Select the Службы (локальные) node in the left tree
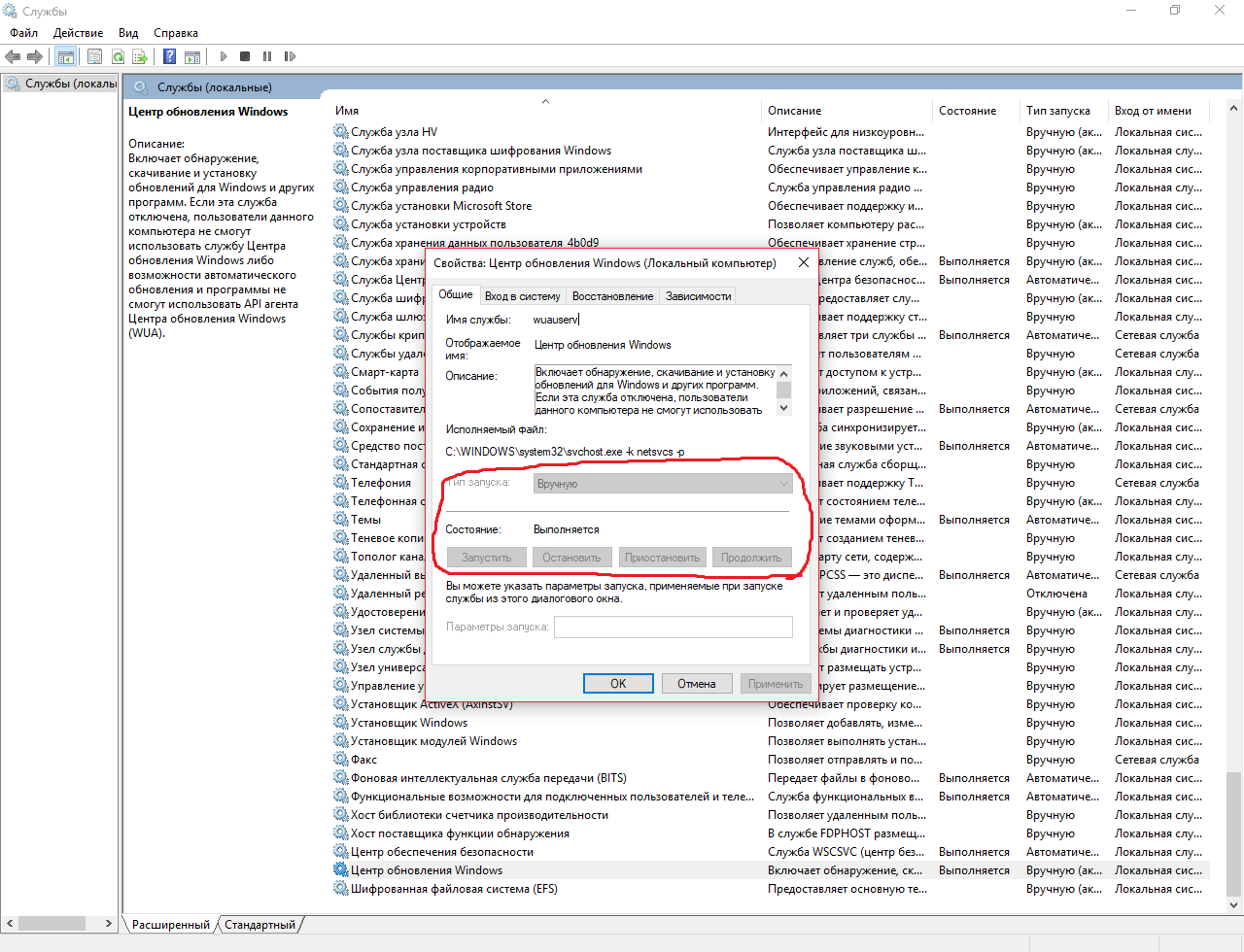This screenshot has width=1244, height=952. [71, 84]
